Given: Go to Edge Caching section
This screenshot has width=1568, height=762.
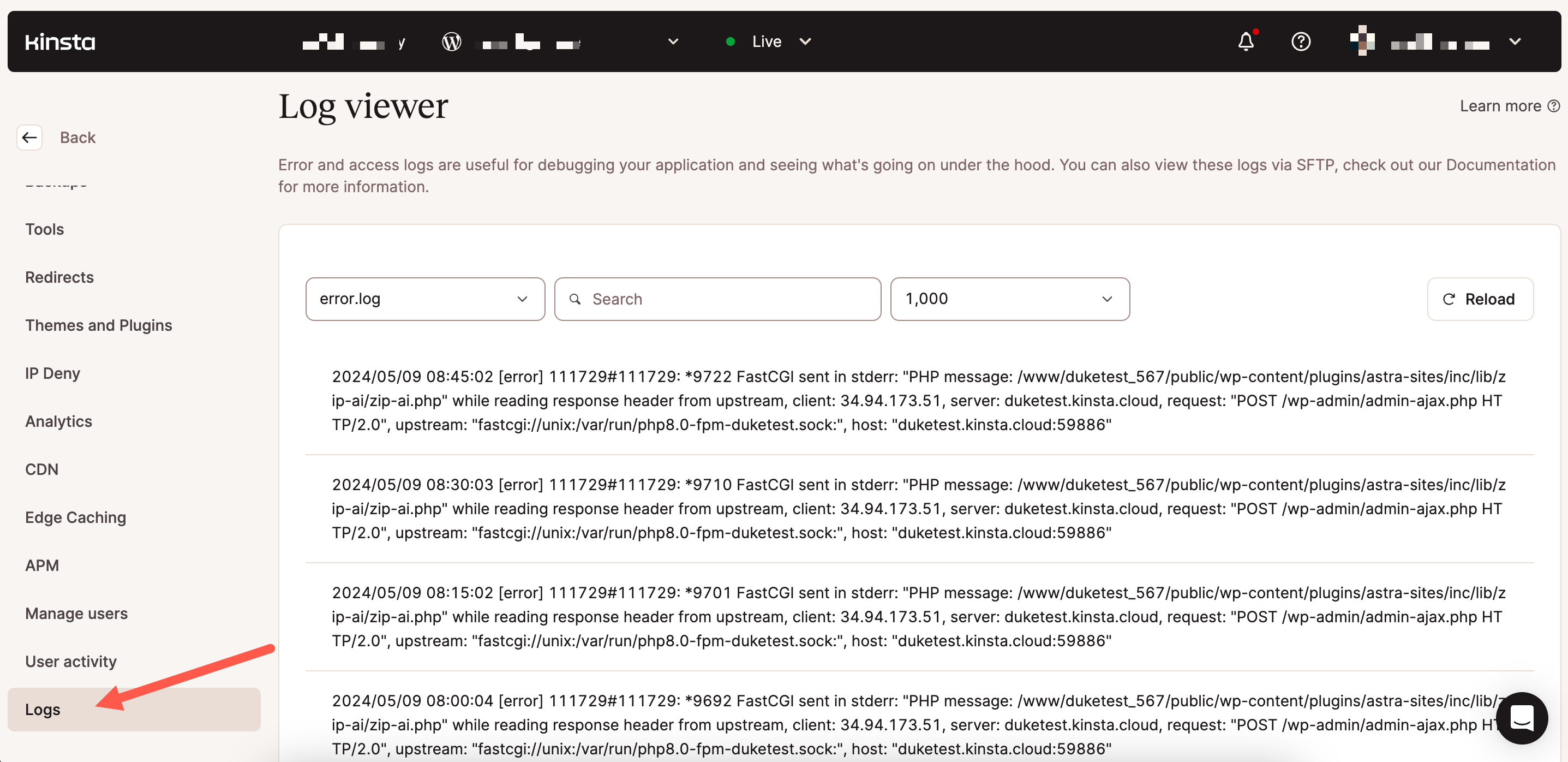Looking at the screenshot, I should coord(75,517).
